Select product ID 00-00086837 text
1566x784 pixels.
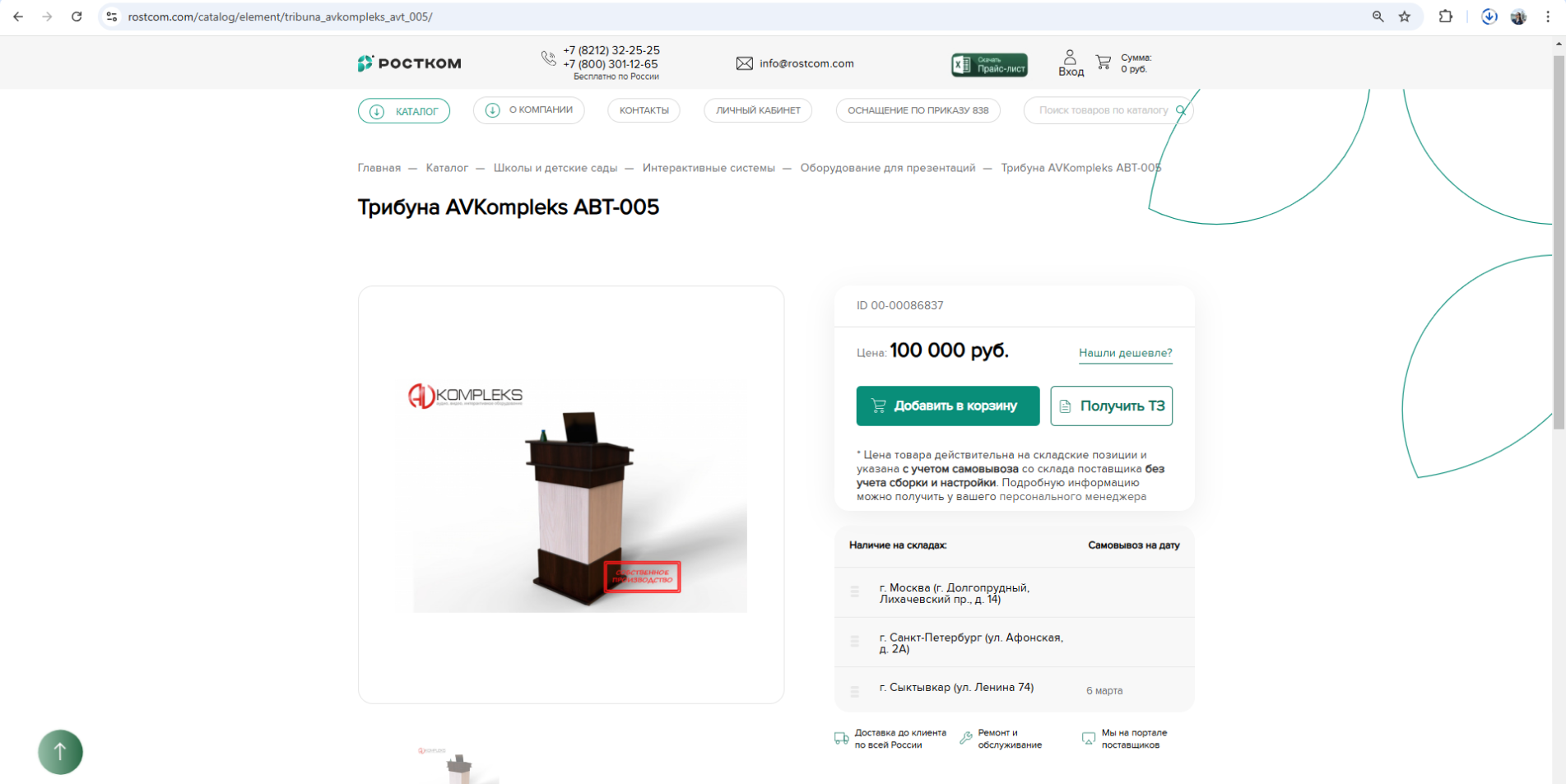pyautogui.click(x=899, y=305)
